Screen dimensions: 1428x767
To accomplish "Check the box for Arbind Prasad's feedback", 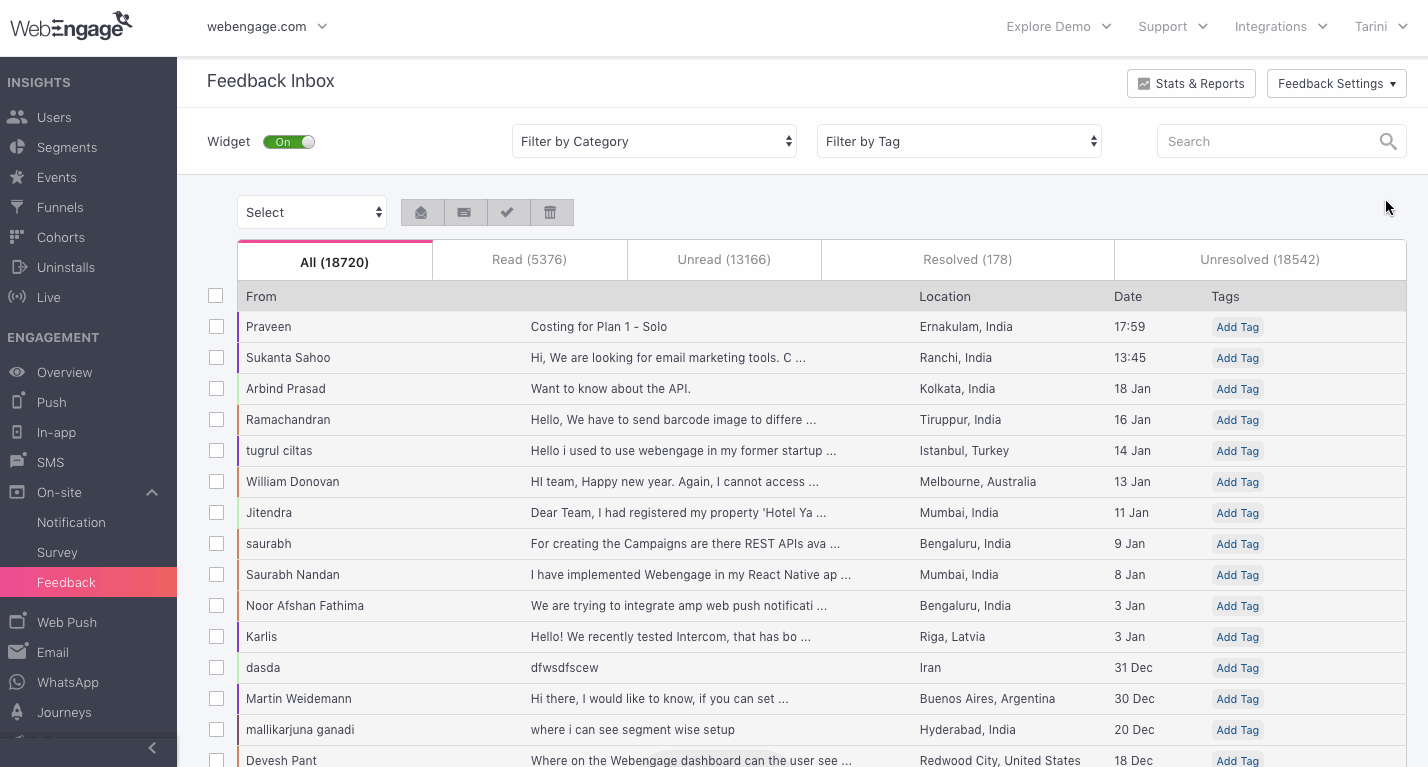I will click(x=216, y=389).
